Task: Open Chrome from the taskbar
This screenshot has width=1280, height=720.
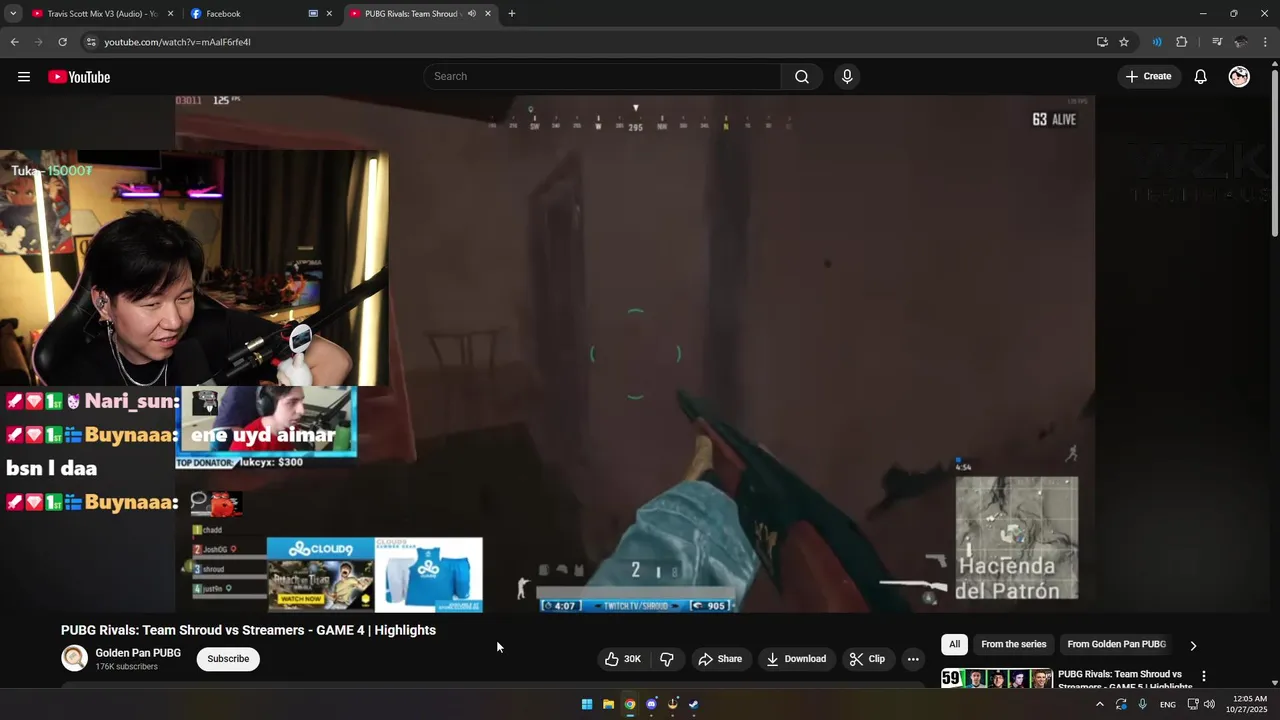Action: (630, 704)
